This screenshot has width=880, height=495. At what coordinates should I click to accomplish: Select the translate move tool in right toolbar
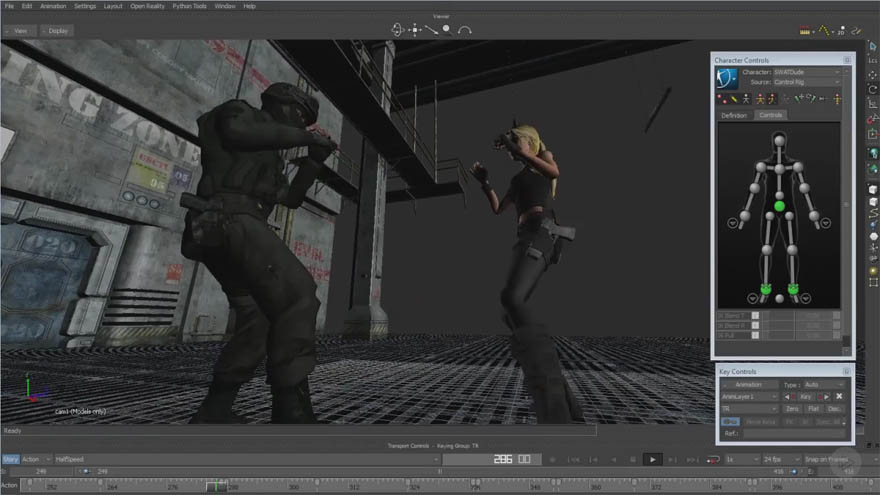pos(873,75)
